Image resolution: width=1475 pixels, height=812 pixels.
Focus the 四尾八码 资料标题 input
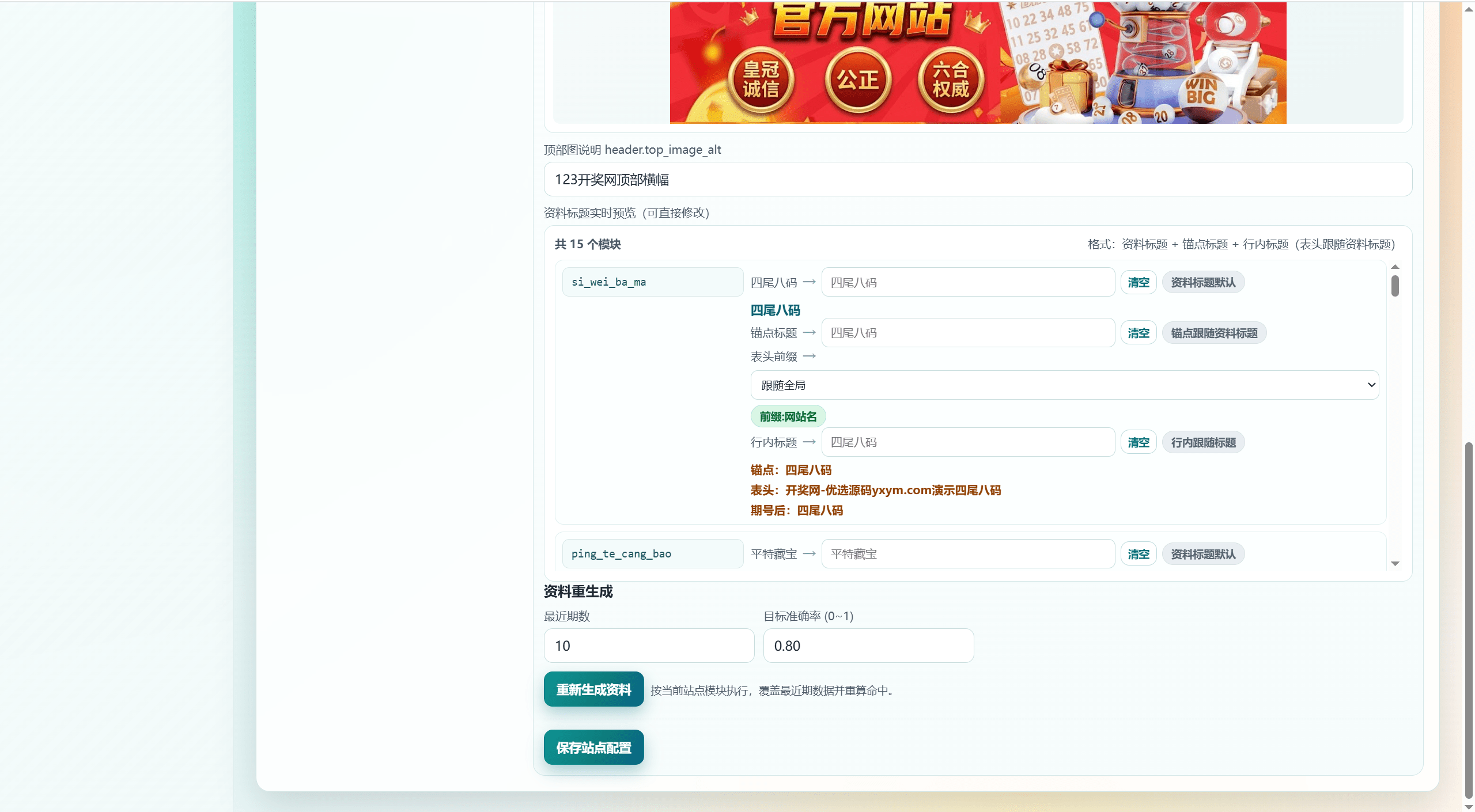tap(968, 282)
